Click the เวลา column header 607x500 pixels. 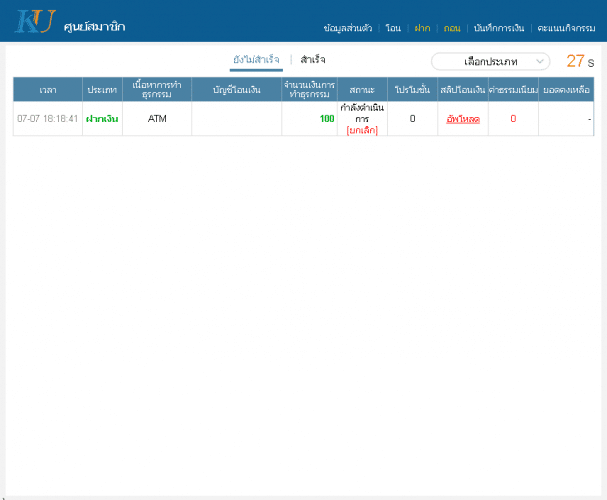48,90
